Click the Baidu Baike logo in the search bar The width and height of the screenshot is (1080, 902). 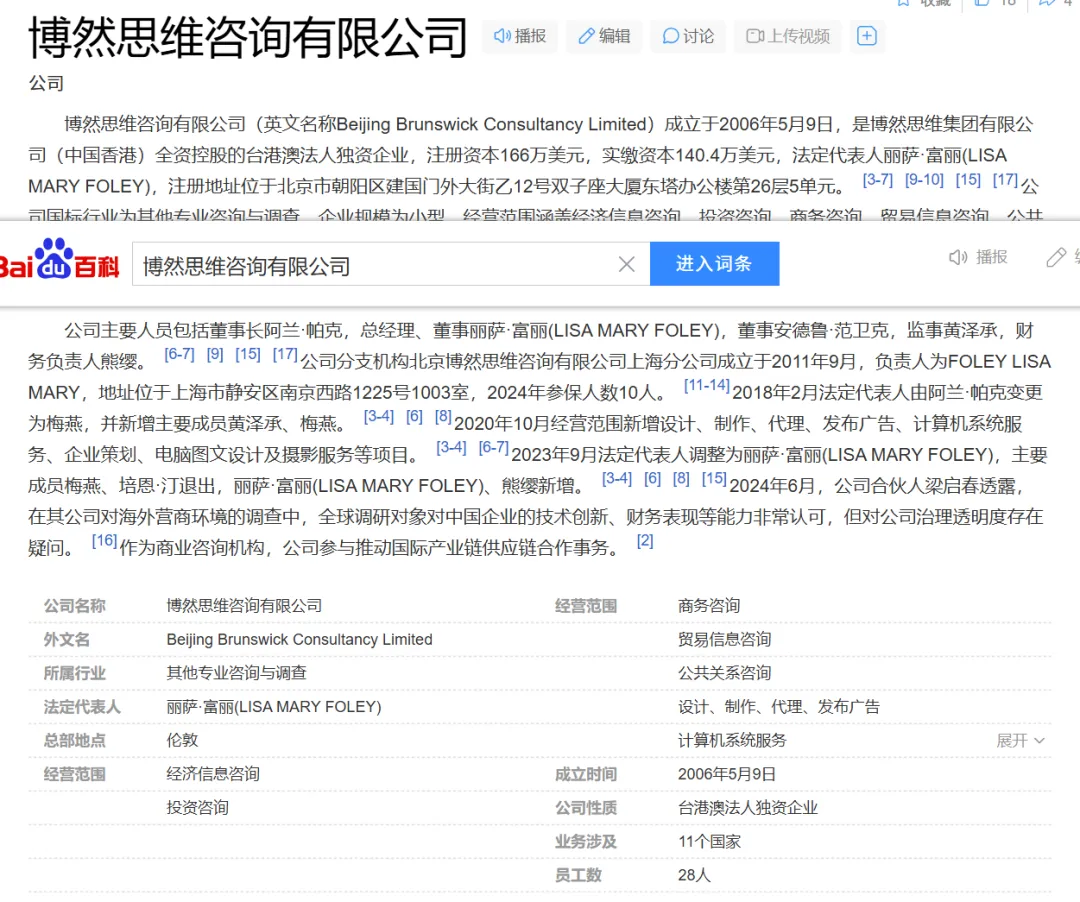click(59, 260)
